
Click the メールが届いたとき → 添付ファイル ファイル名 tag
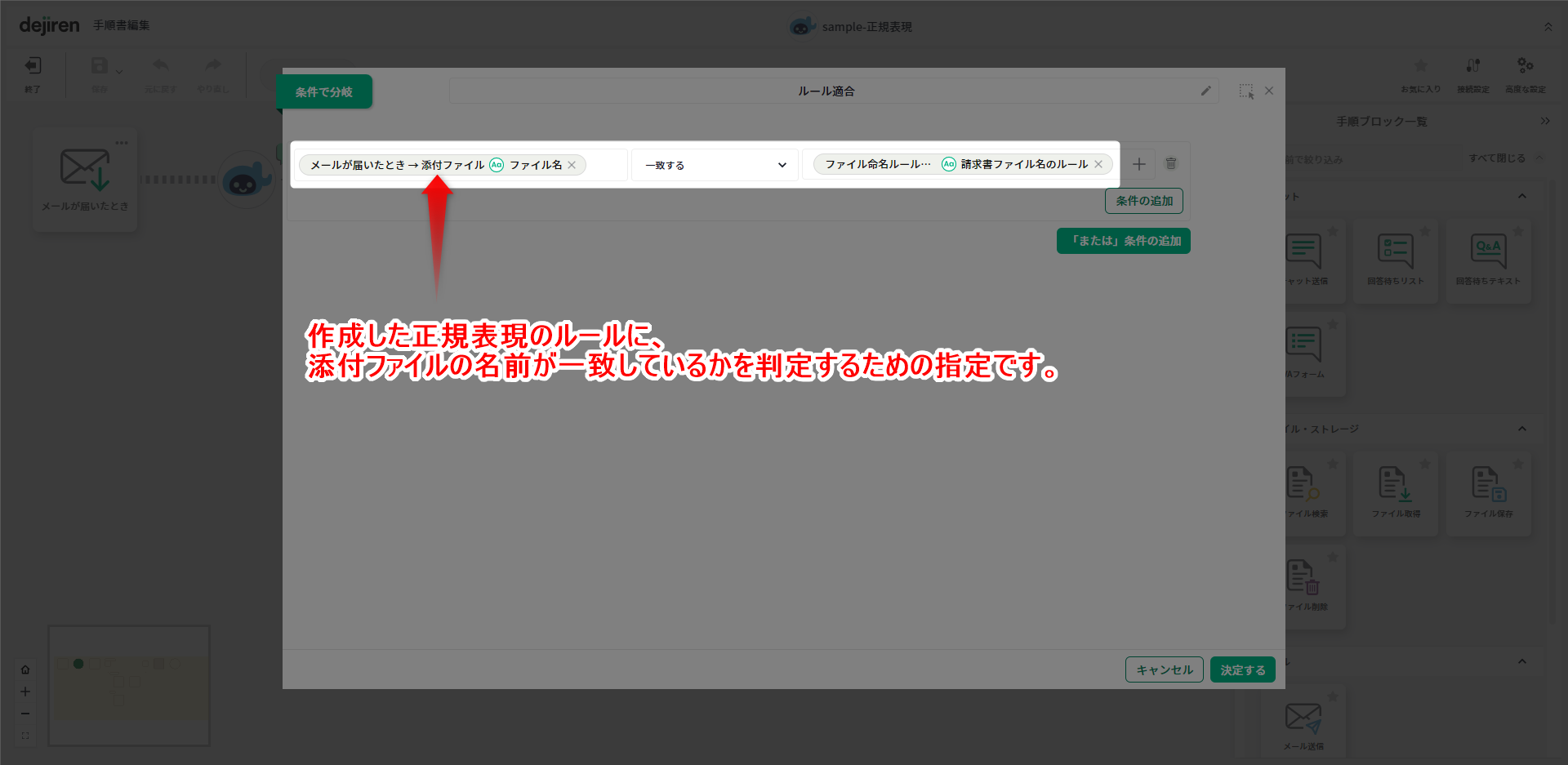442,165
